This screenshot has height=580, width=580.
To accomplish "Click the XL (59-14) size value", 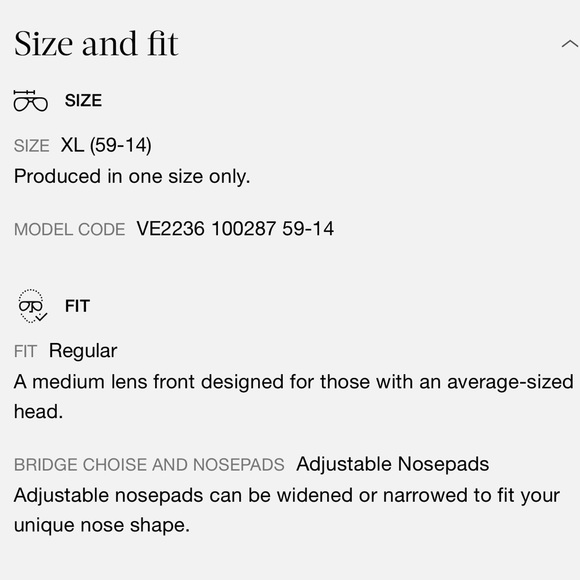I will click(106, 145).
